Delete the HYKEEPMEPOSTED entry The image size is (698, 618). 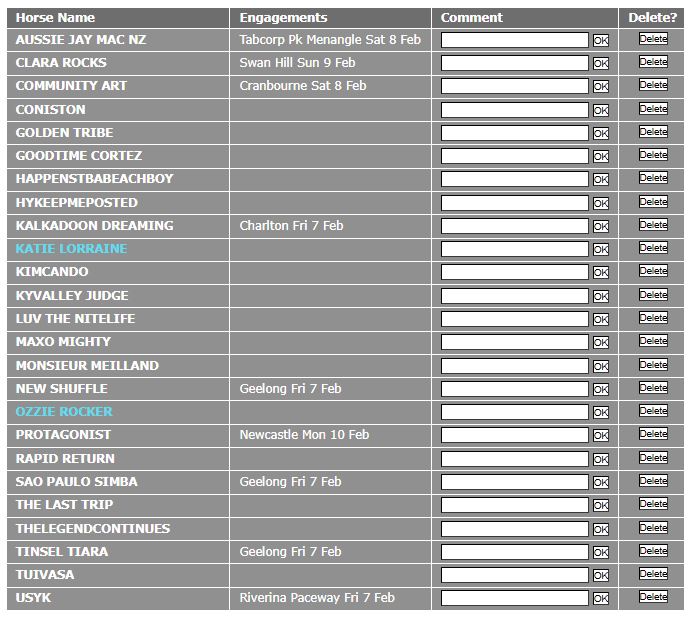coord(653,203)
